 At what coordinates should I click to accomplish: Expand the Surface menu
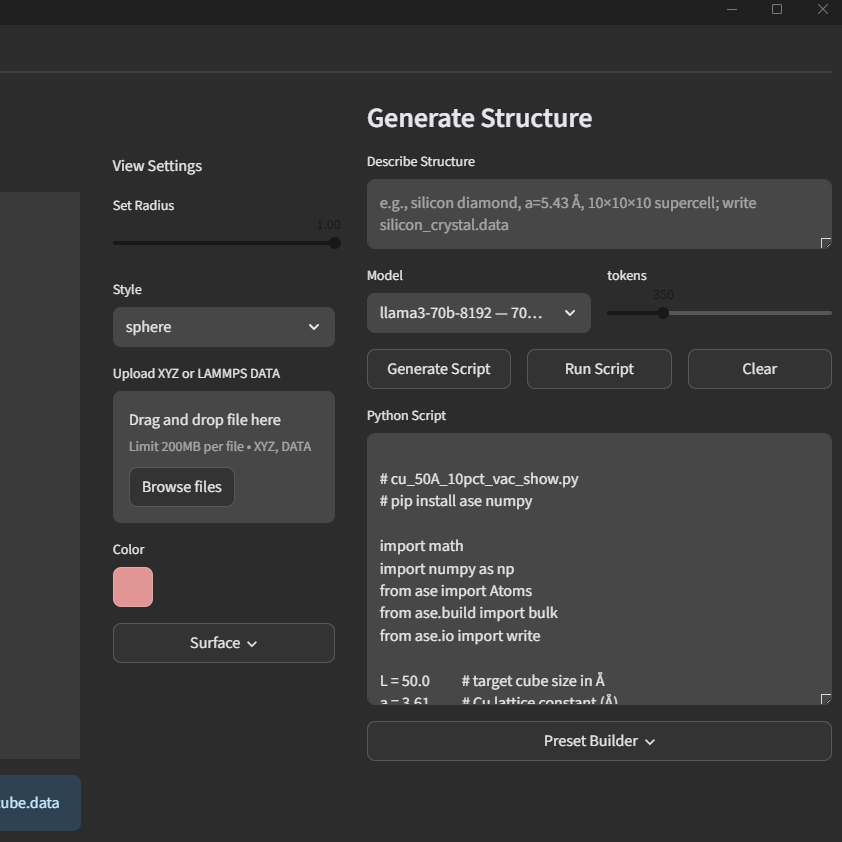pos(223,643)
